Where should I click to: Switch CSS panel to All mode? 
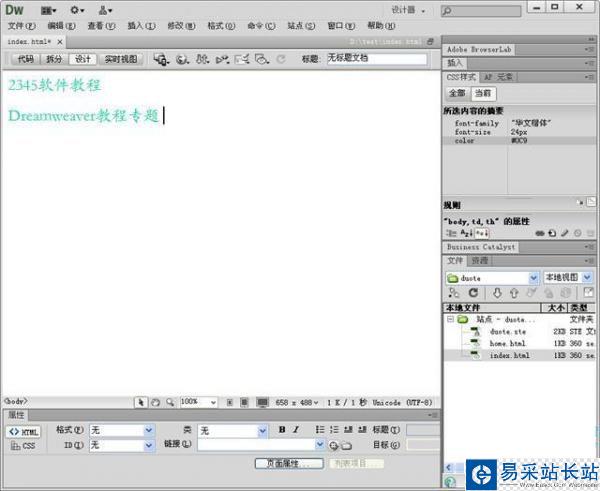457,93
